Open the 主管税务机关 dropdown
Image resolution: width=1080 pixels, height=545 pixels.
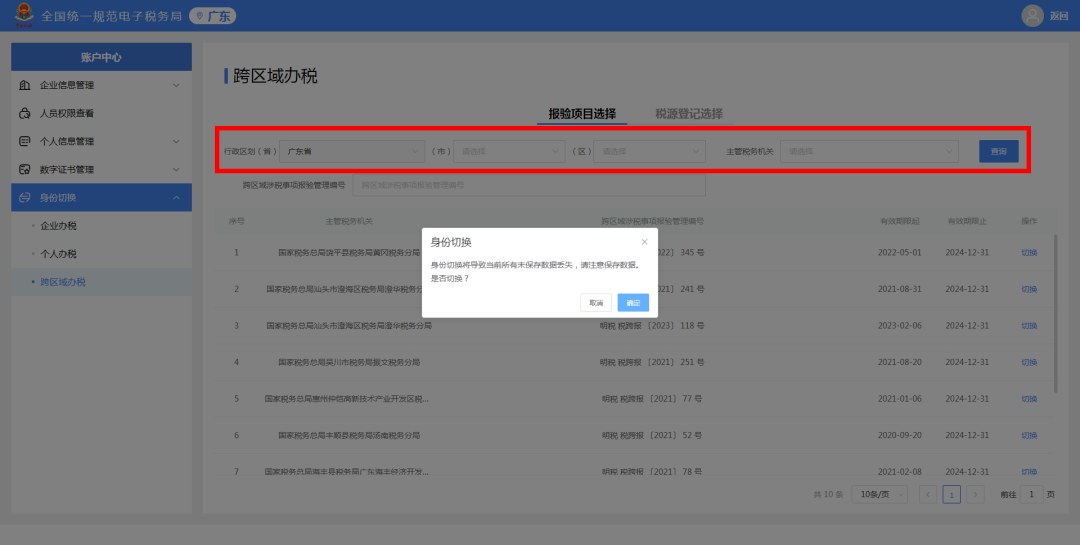pyautogui.click(x=869, y=151)
